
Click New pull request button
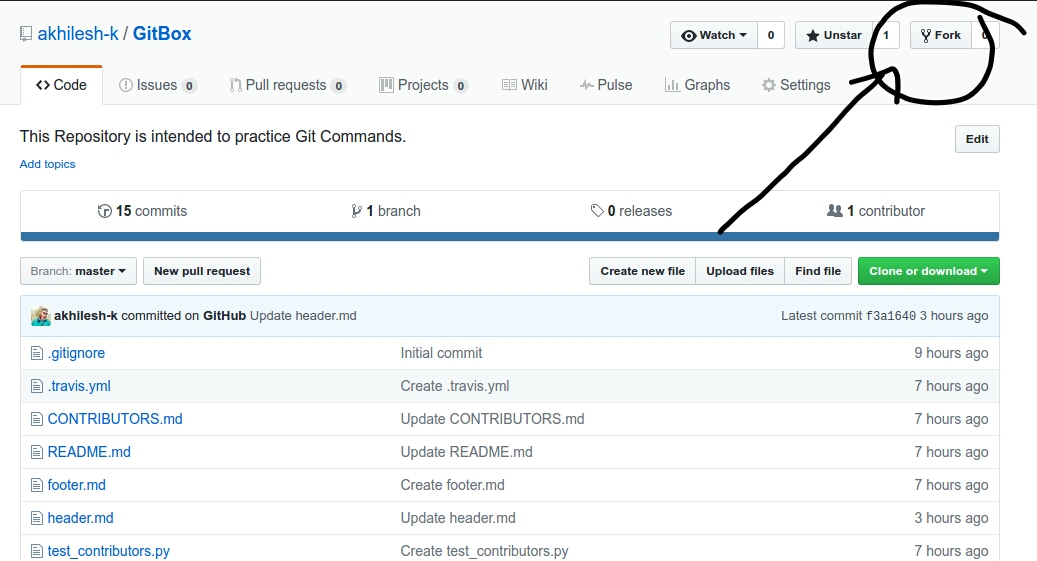[202, 271]
